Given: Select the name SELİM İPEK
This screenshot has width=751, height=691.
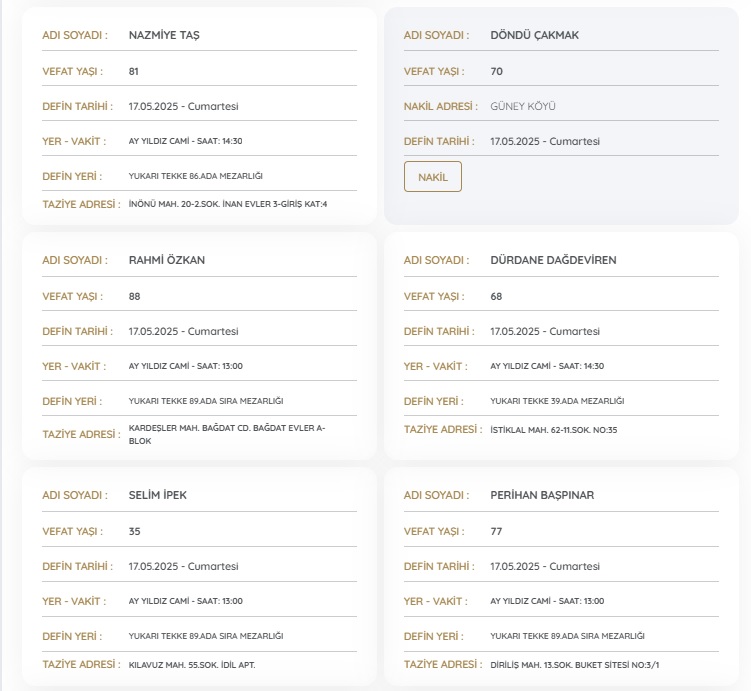Looking at the screenshot, I should click(158, 495).
